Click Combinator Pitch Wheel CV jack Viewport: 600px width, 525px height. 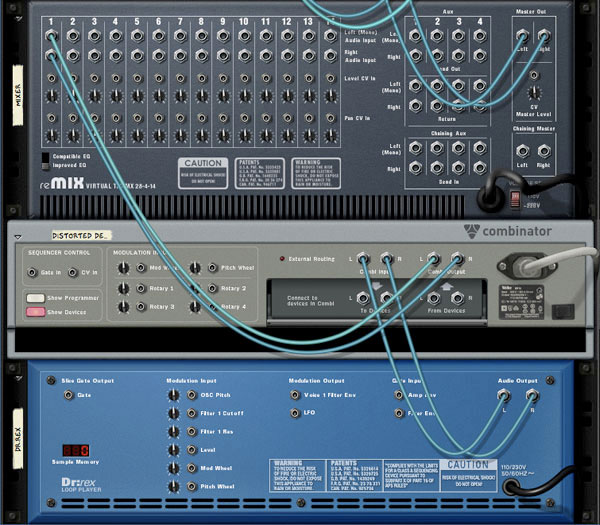(212, 267)
